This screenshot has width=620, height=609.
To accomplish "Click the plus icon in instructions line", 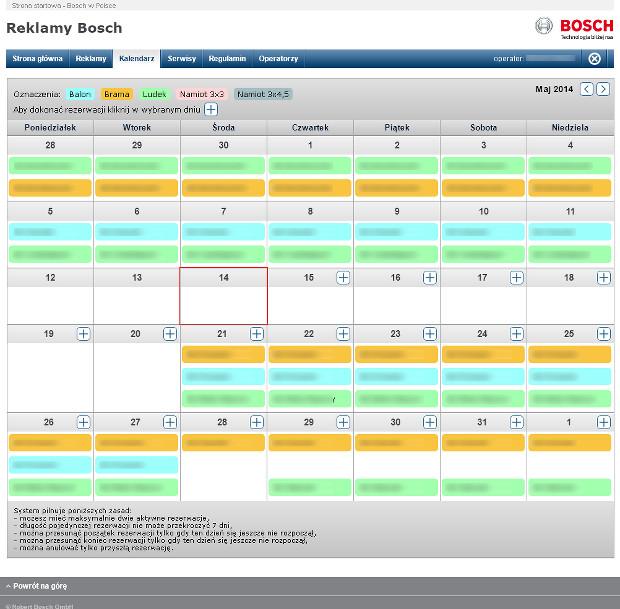I will pos(211,110).
